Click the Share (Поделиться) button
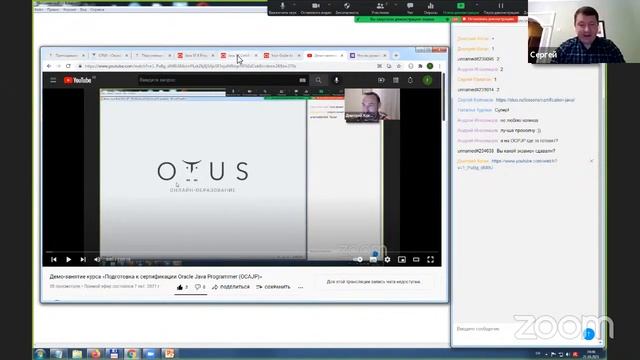 (231, 287)
